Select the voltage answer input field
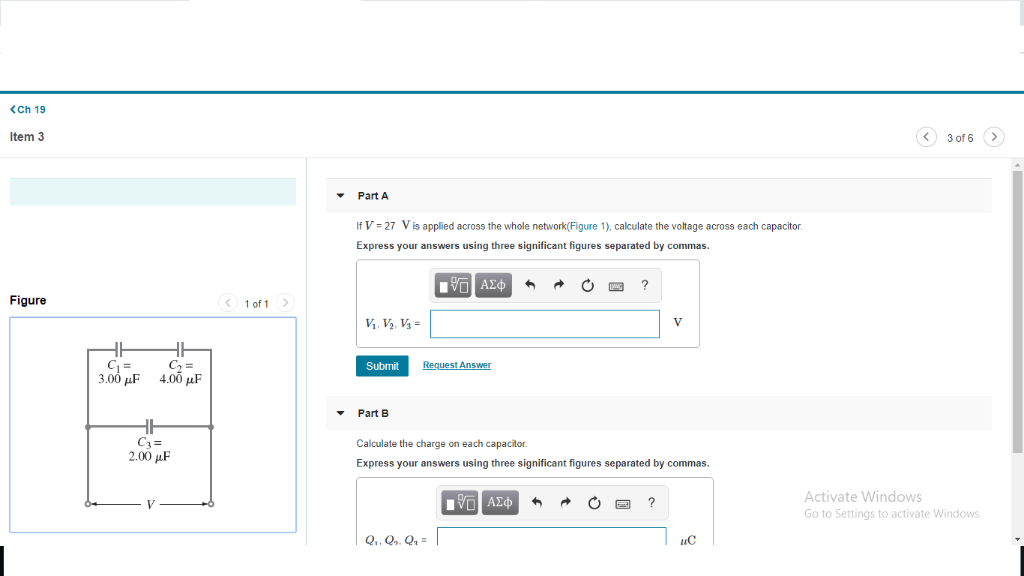Image resolution: width=1024 pixels, height=576 pixels. pyautogui.click(x=544, y=323)
